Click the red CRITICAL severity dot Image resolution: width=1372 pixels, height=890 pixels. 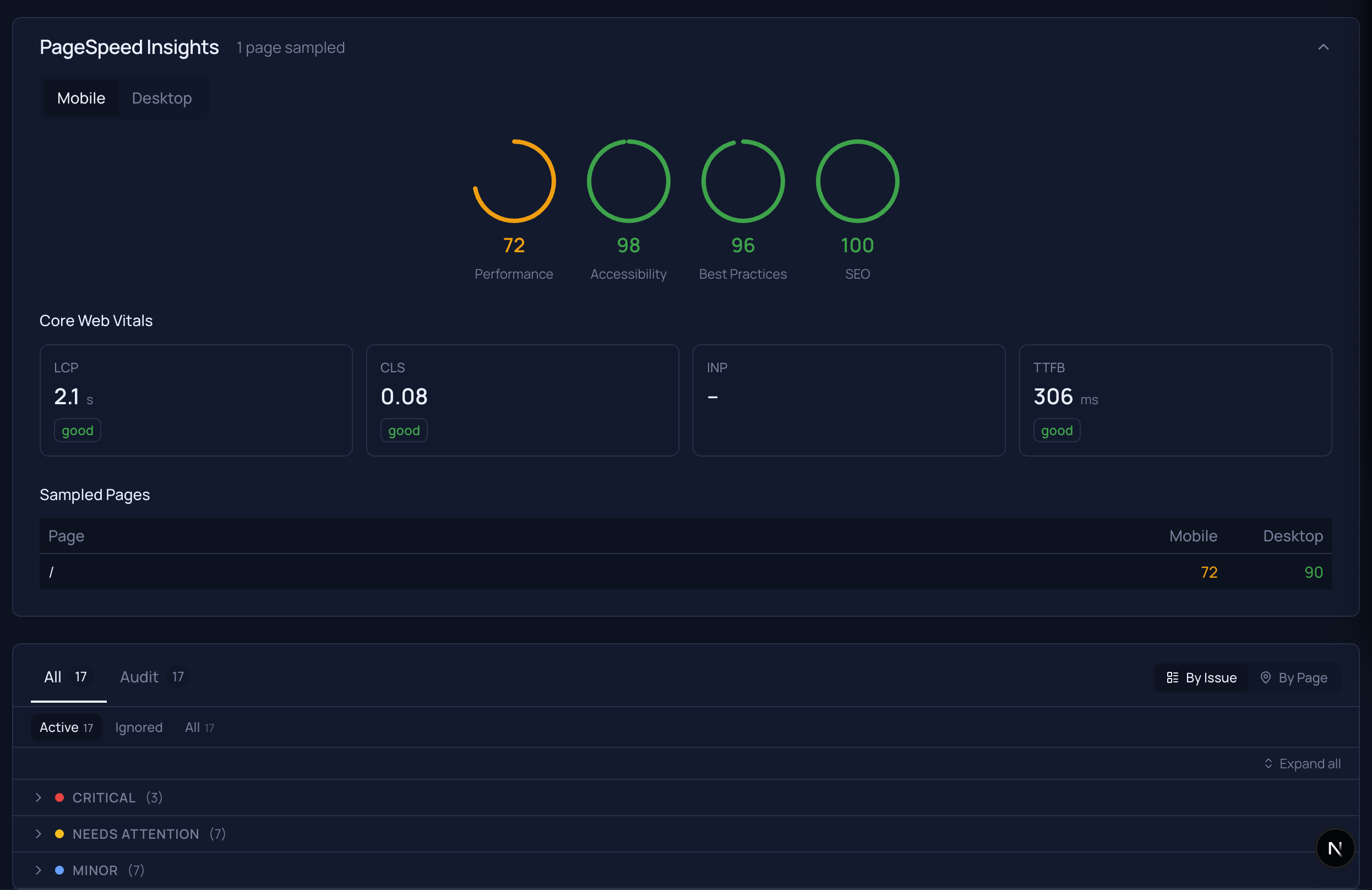click(60, 797)
